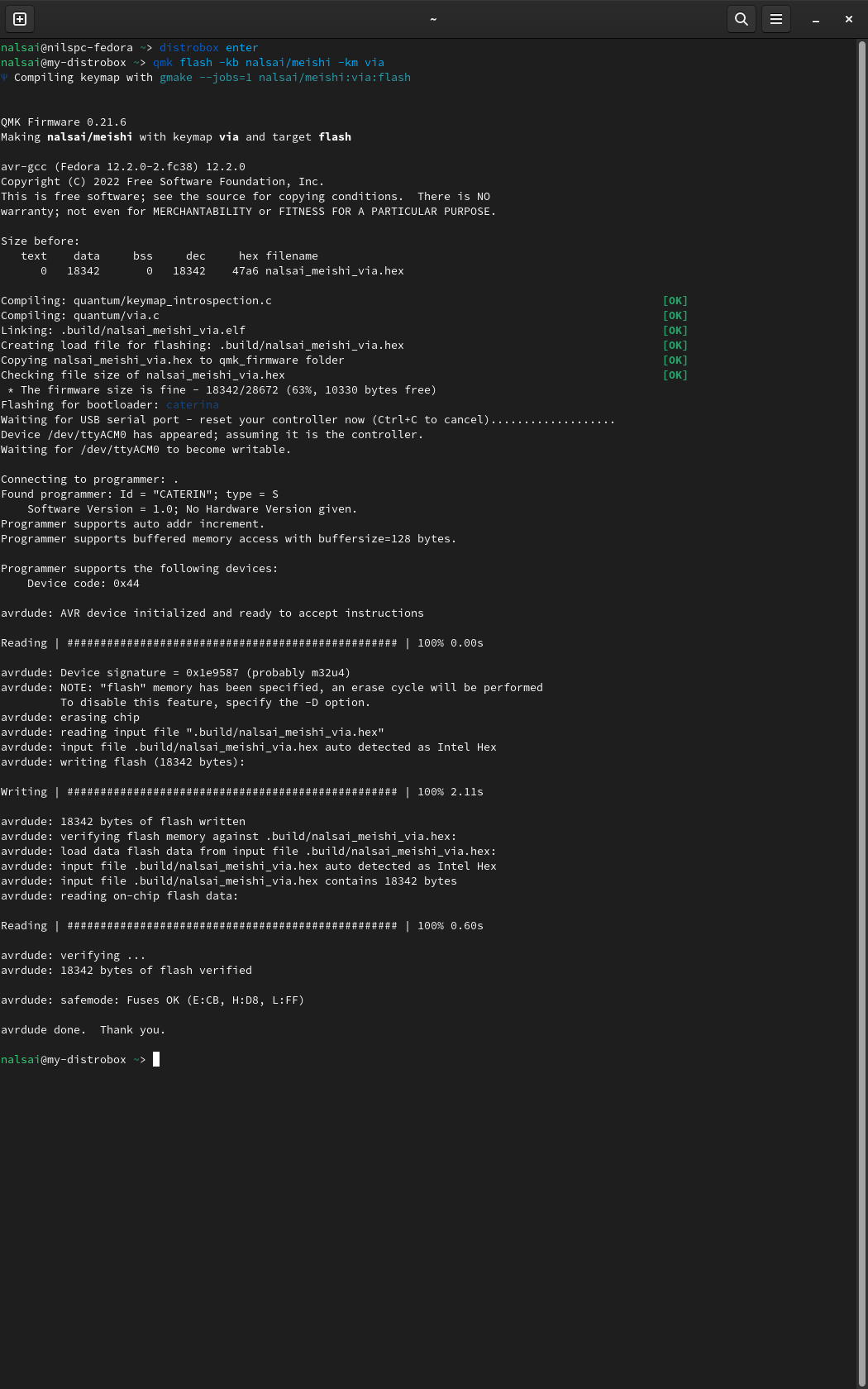Screen dimensions: 868x1389
Task: Click the 'avrdude done. Thank you.' line
Action: (83, 1030)
